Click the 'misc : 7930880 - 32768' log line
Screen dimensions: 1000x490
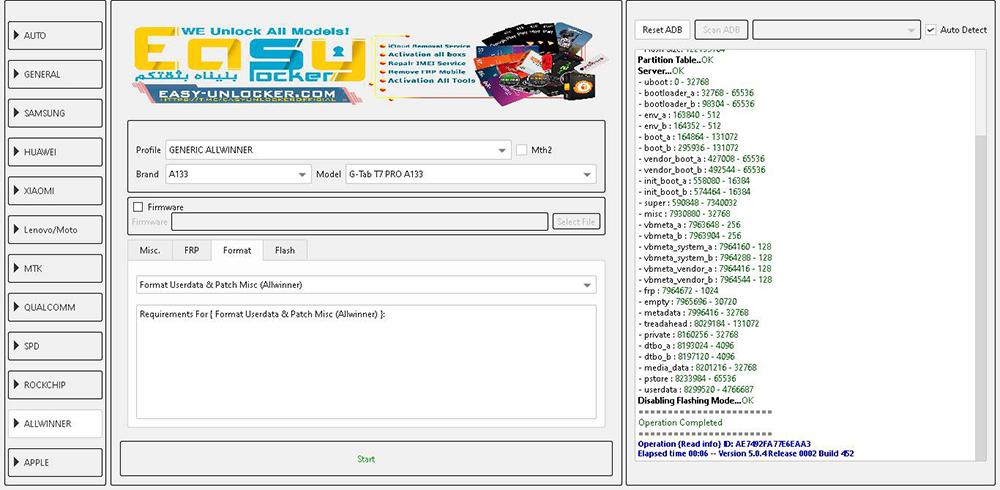pyautogui.click(x=684, y=214)
